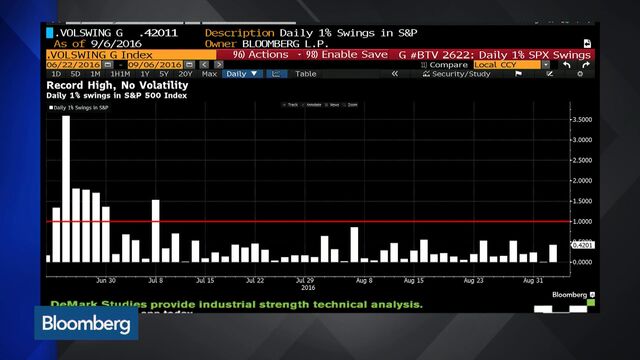The height and width of the screenshot is (360, 640).
Task: Redo the chart action
Action: click(x=586, y=65)
